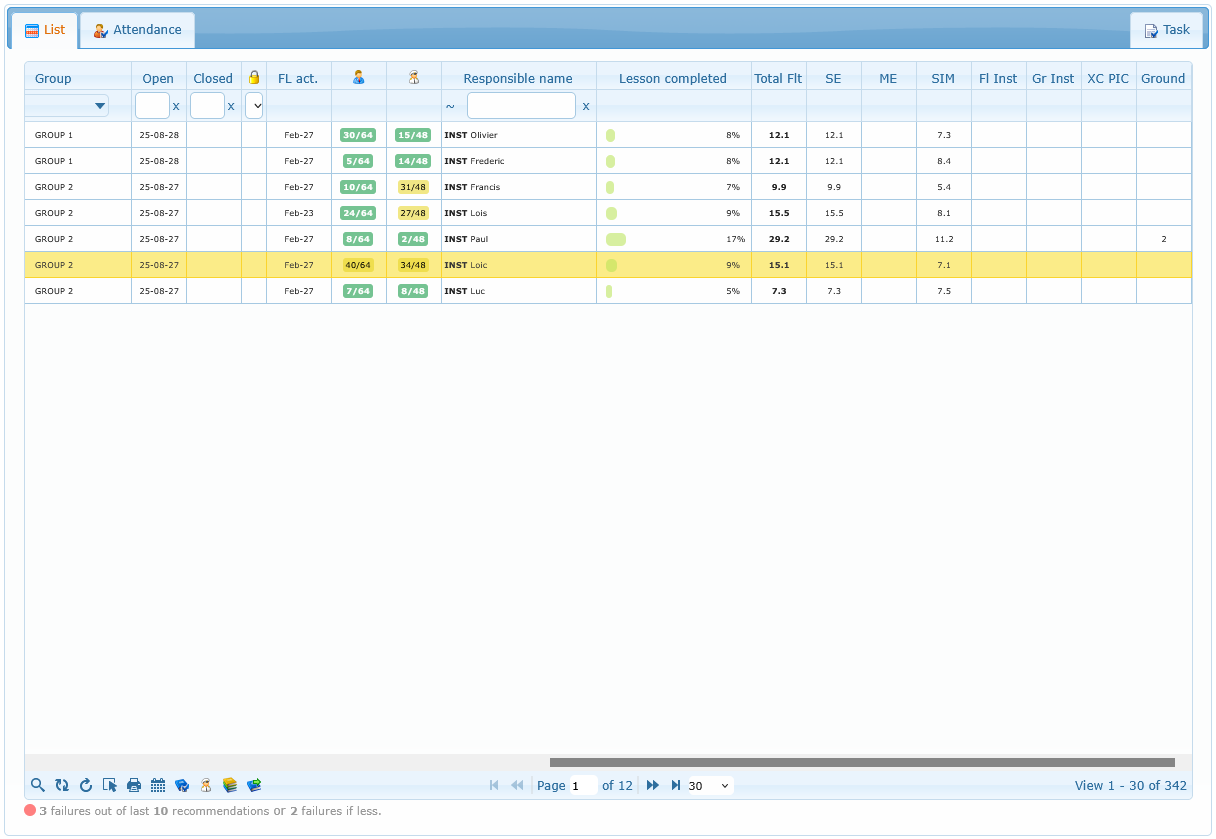Click the Responsible name filter text field

(x=521, y=106)
